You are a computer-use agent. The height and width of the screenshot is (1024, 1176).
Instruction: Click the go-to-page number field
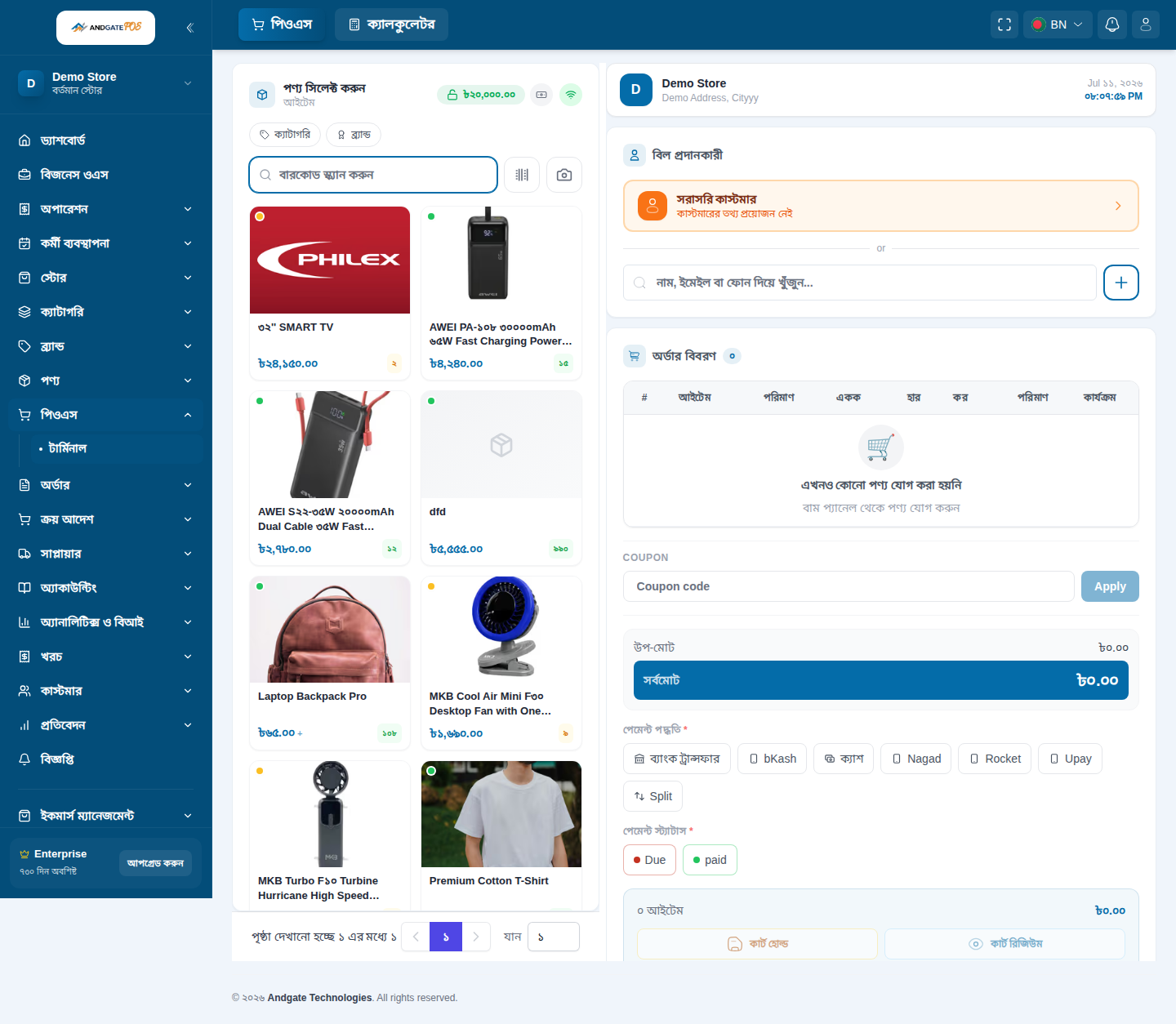(x=554, y=937)
